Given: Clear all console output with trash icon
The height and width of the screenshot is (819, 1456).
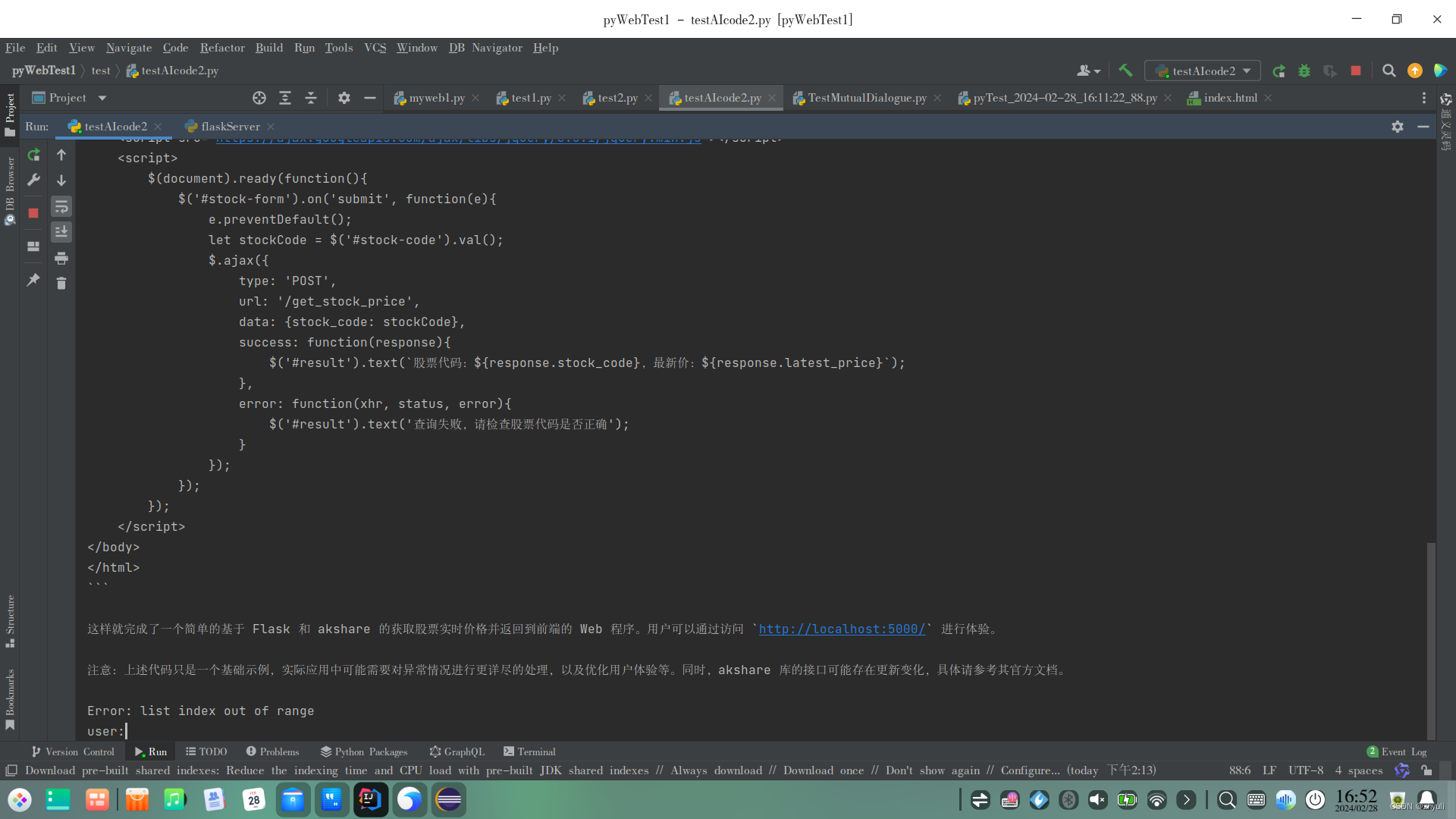Looking at the screenshot, I should click(61, 283).
